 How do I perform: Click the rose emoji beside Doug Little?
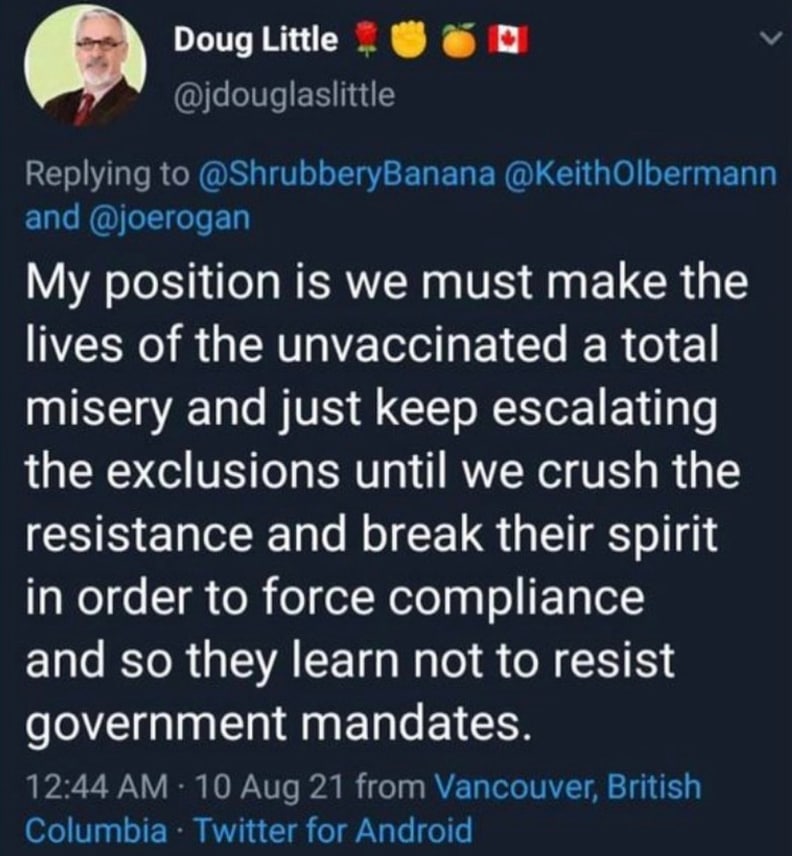365,40
